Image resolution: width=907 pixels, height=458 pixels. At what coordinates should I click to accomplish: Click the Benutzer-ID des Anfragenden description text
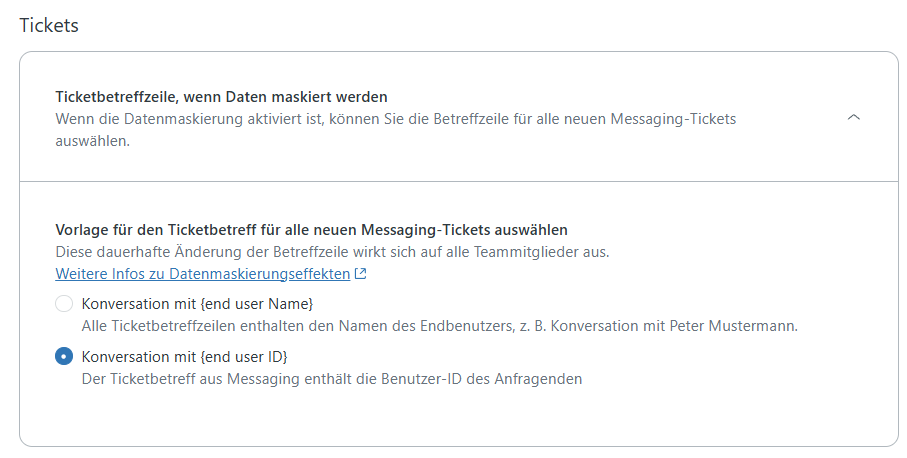(x=332, y=379)
